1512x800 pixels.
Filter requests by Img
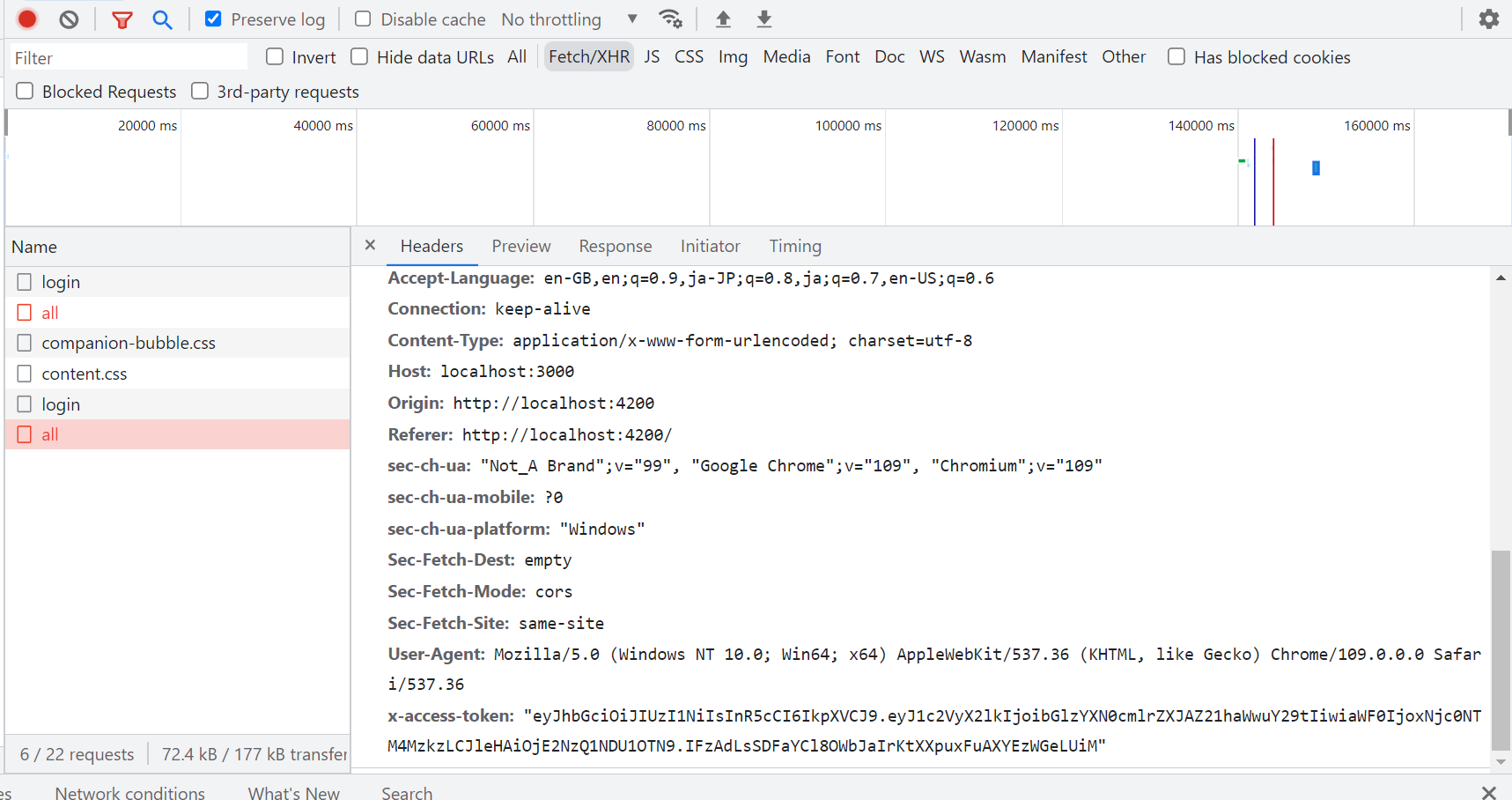(733, 56)
